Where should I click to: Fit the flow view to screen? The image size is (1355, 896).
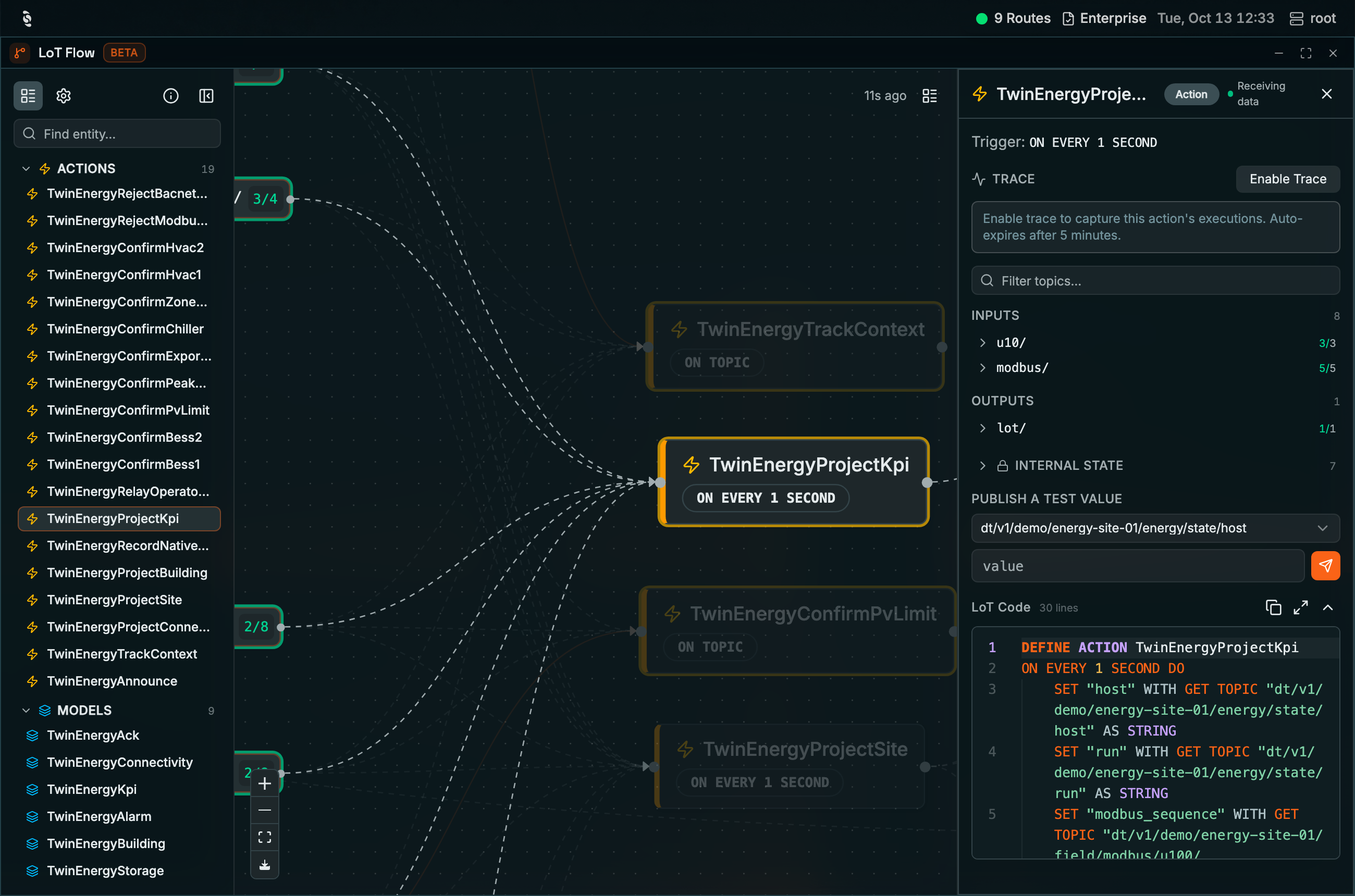pyautogui.click(x=265, y=837)
